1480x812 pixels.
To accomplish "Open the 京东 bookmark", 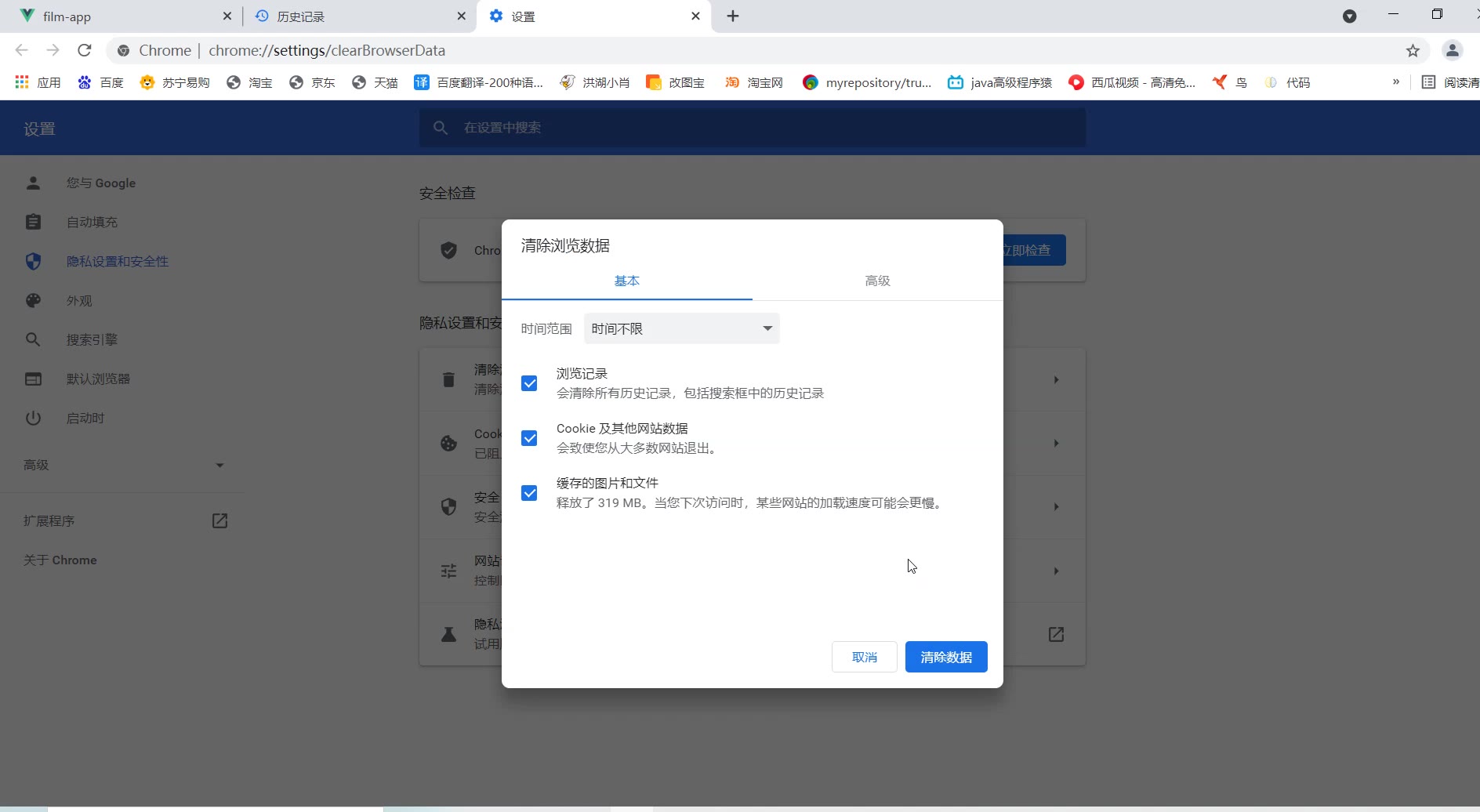I will point(311,82).
